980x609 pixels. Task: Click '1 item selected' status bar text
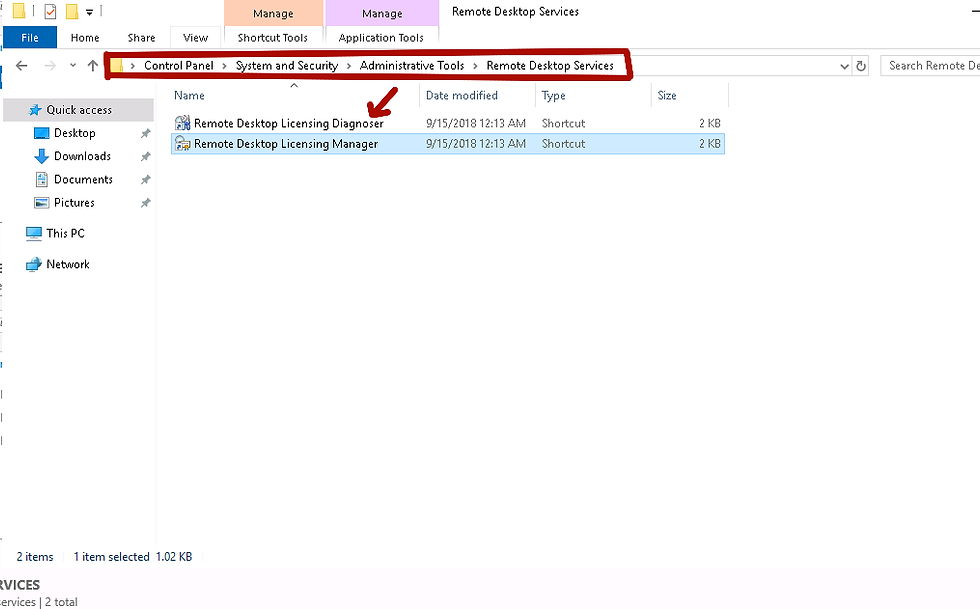coord(111,556)
